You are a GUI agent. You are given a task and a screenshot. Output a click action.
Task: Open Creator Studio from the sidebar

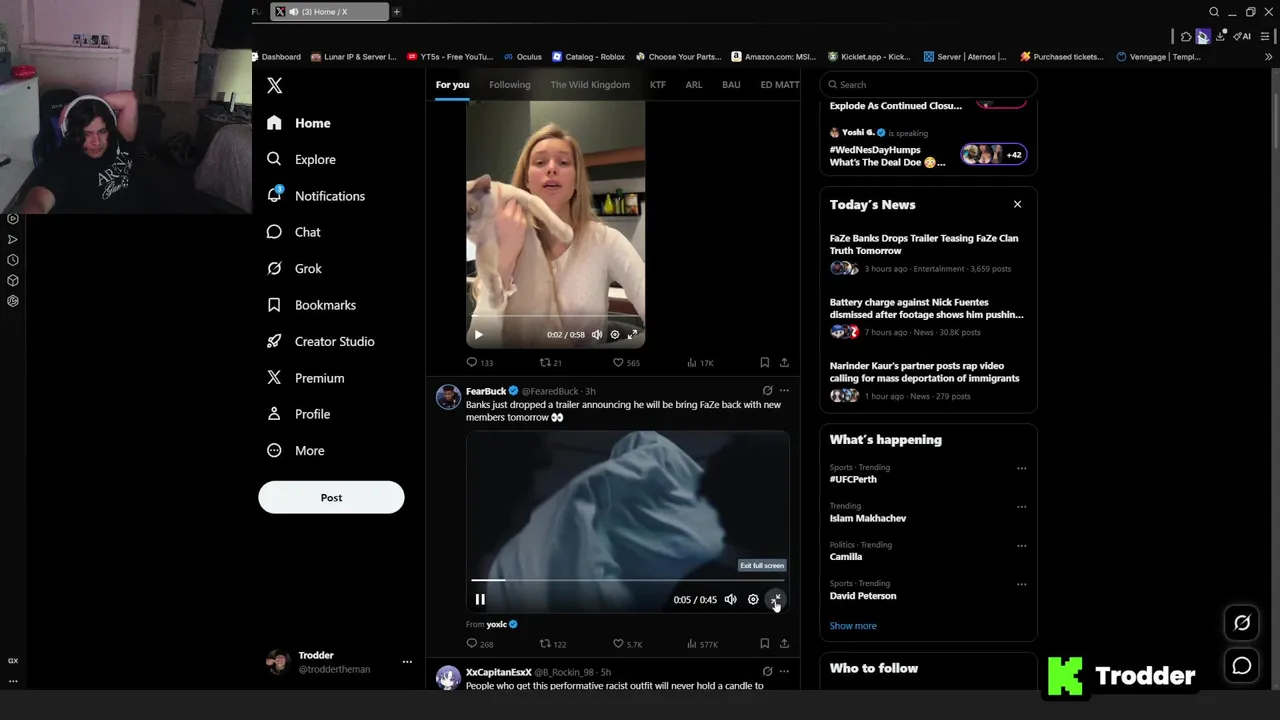[x=320, y=341]
